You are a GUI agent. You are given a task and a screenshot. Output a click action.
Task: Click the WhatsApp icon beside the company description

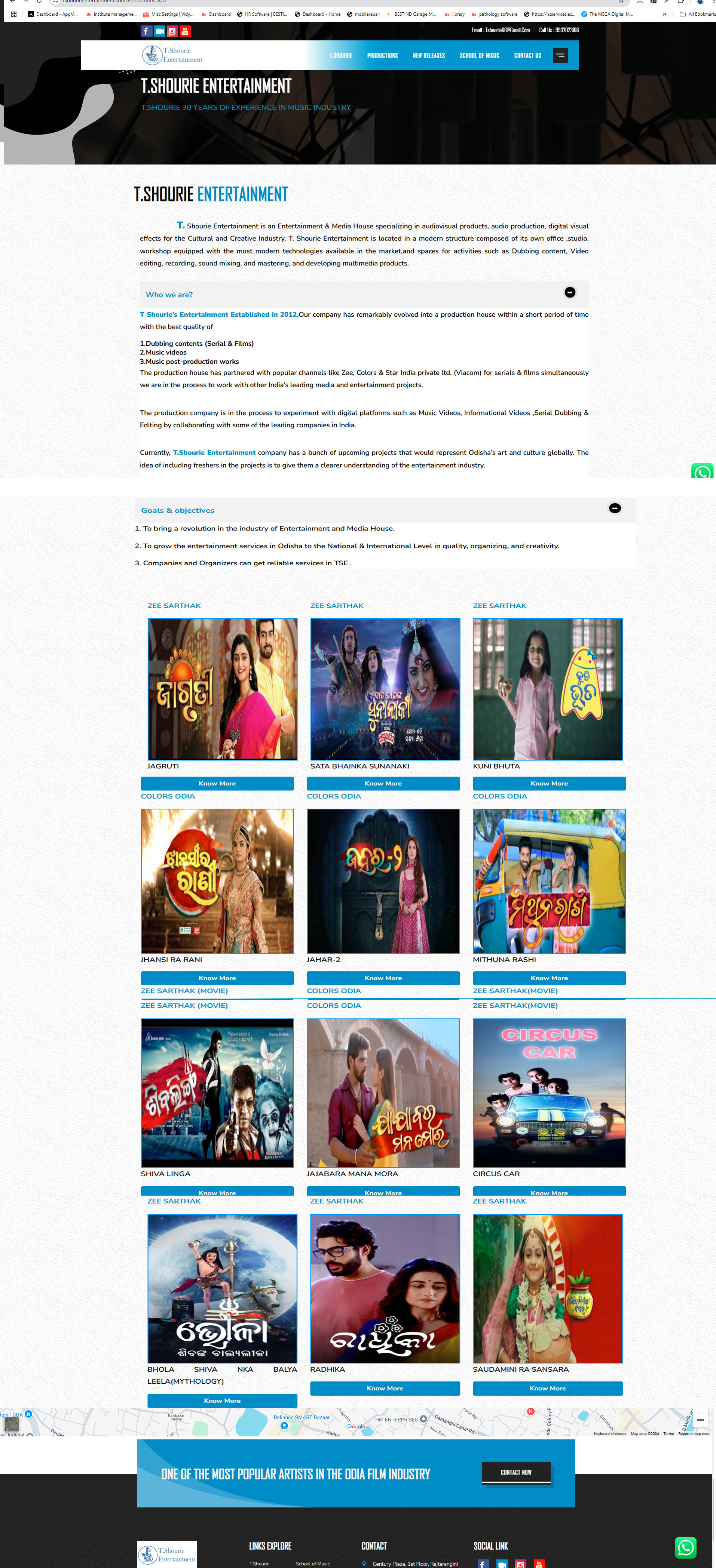click(702, 471)
